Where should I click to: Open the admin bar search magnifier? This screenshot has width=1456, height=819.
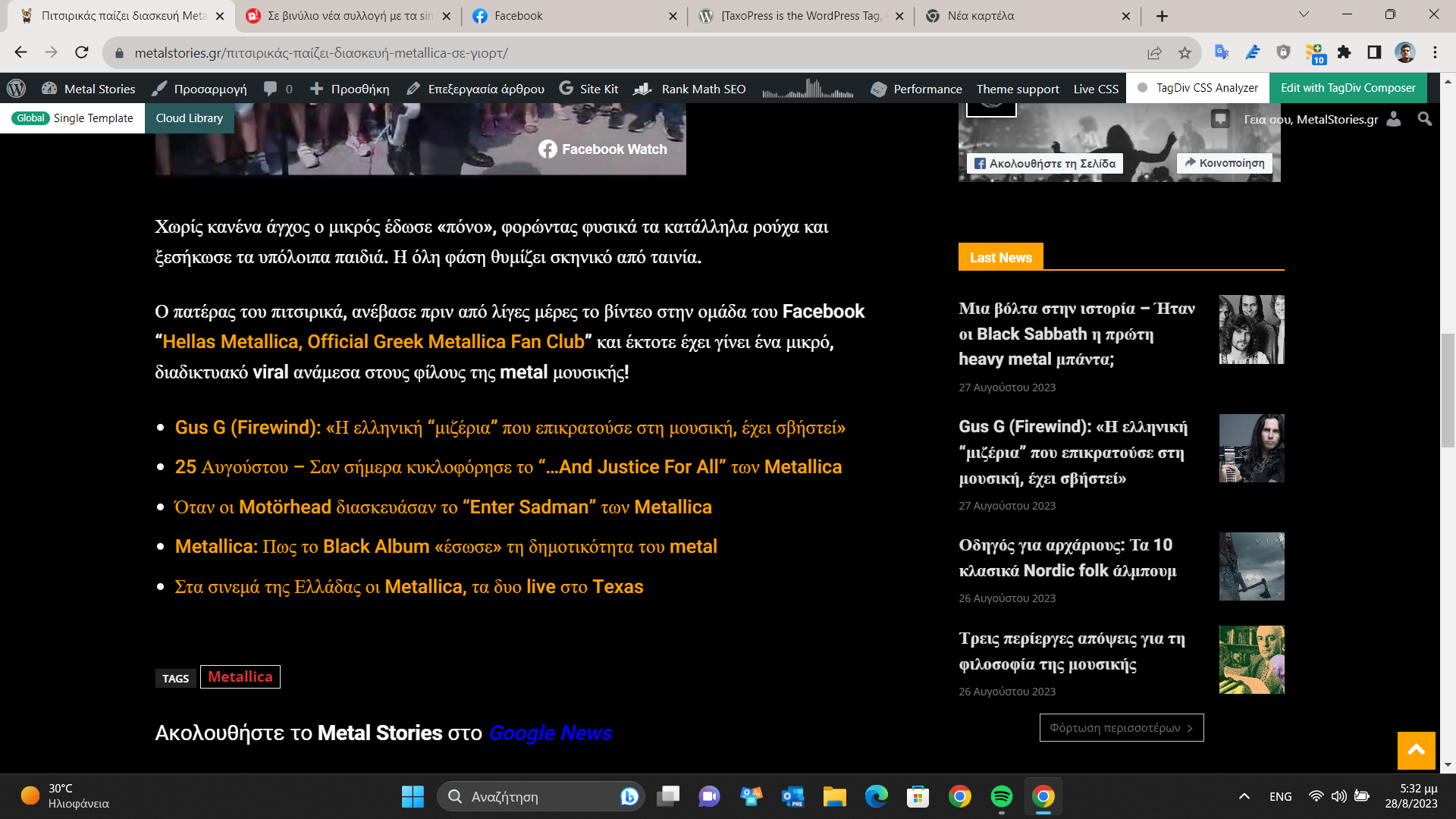pyautogui.click(x=1425, y=119)
